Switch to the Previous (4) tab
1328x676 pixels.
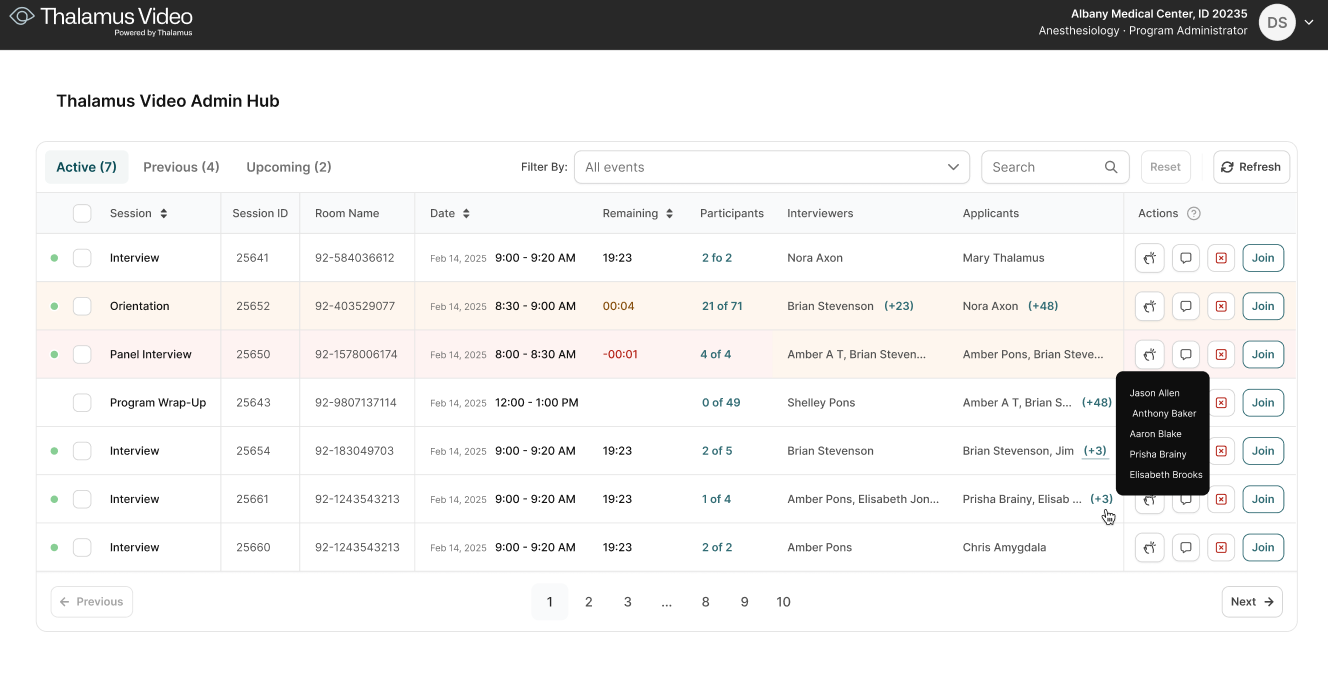tap(181, 166)
